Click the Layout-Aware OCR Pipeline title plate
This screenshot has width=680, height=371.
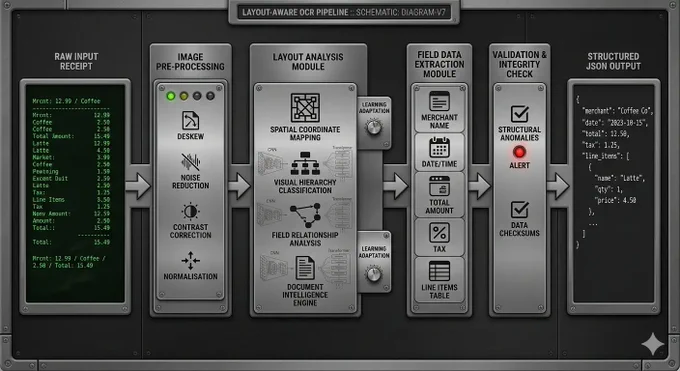[344, 12]
